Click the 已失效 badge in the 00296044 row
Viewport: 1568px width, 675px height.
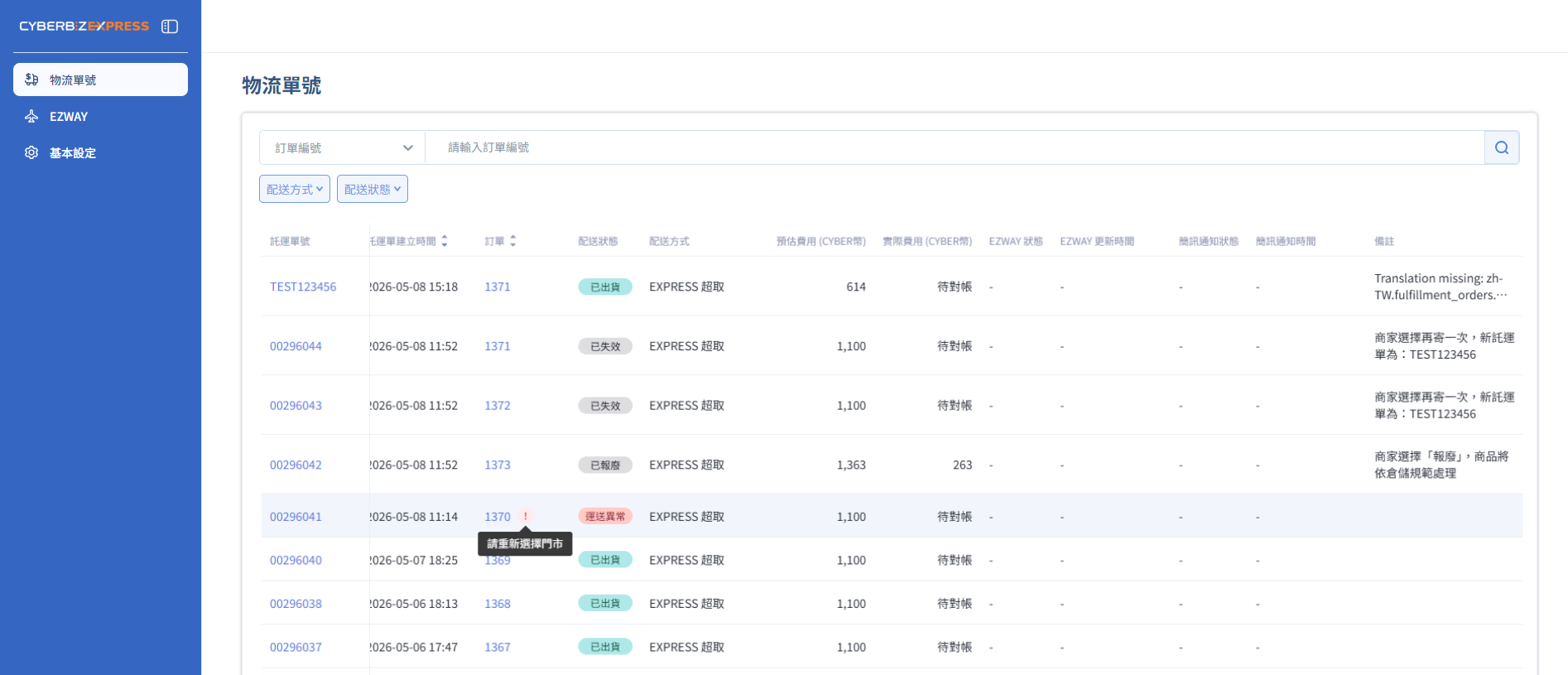tap(605, 346)
